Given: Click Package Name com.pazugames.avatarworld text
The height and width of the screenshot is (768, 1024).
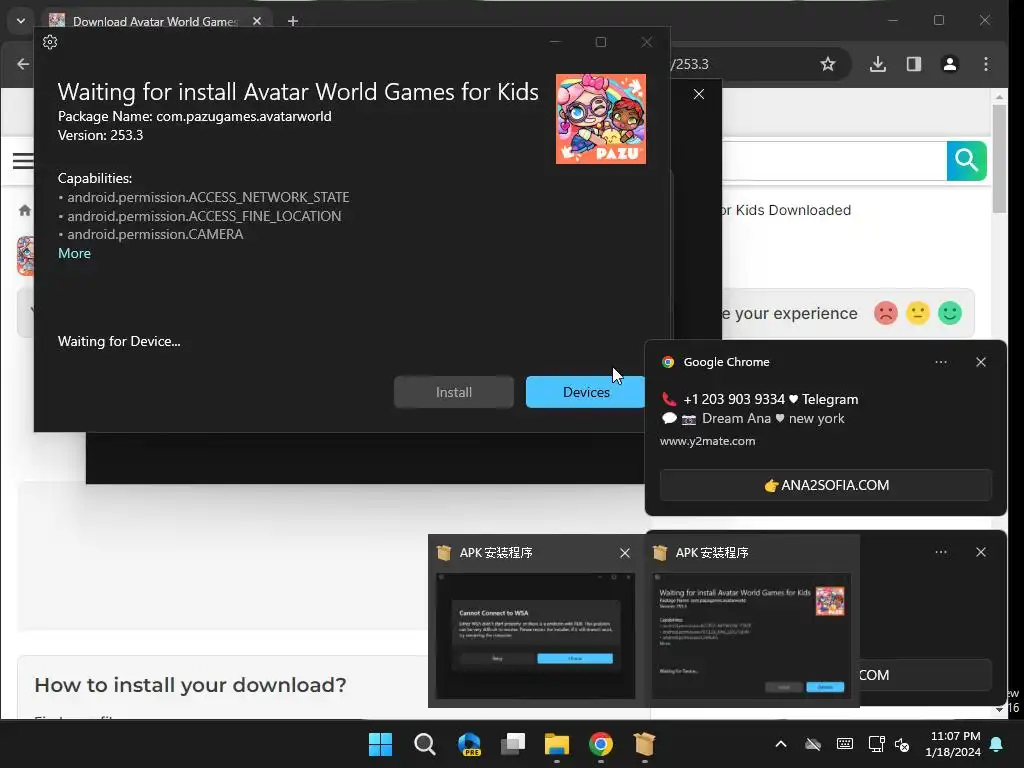Looking at the screenshot, I should [195, 116].
